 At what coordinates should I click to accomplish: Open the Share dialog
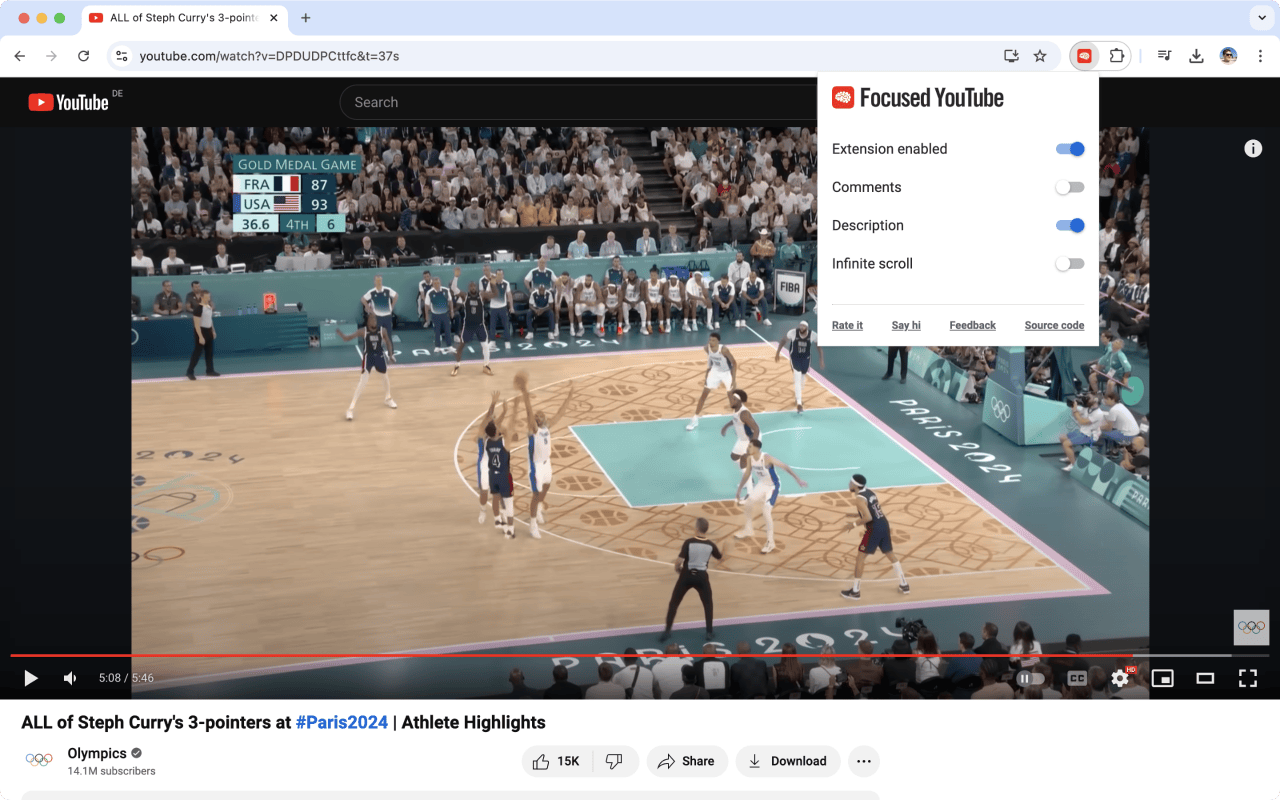point(687,761)
